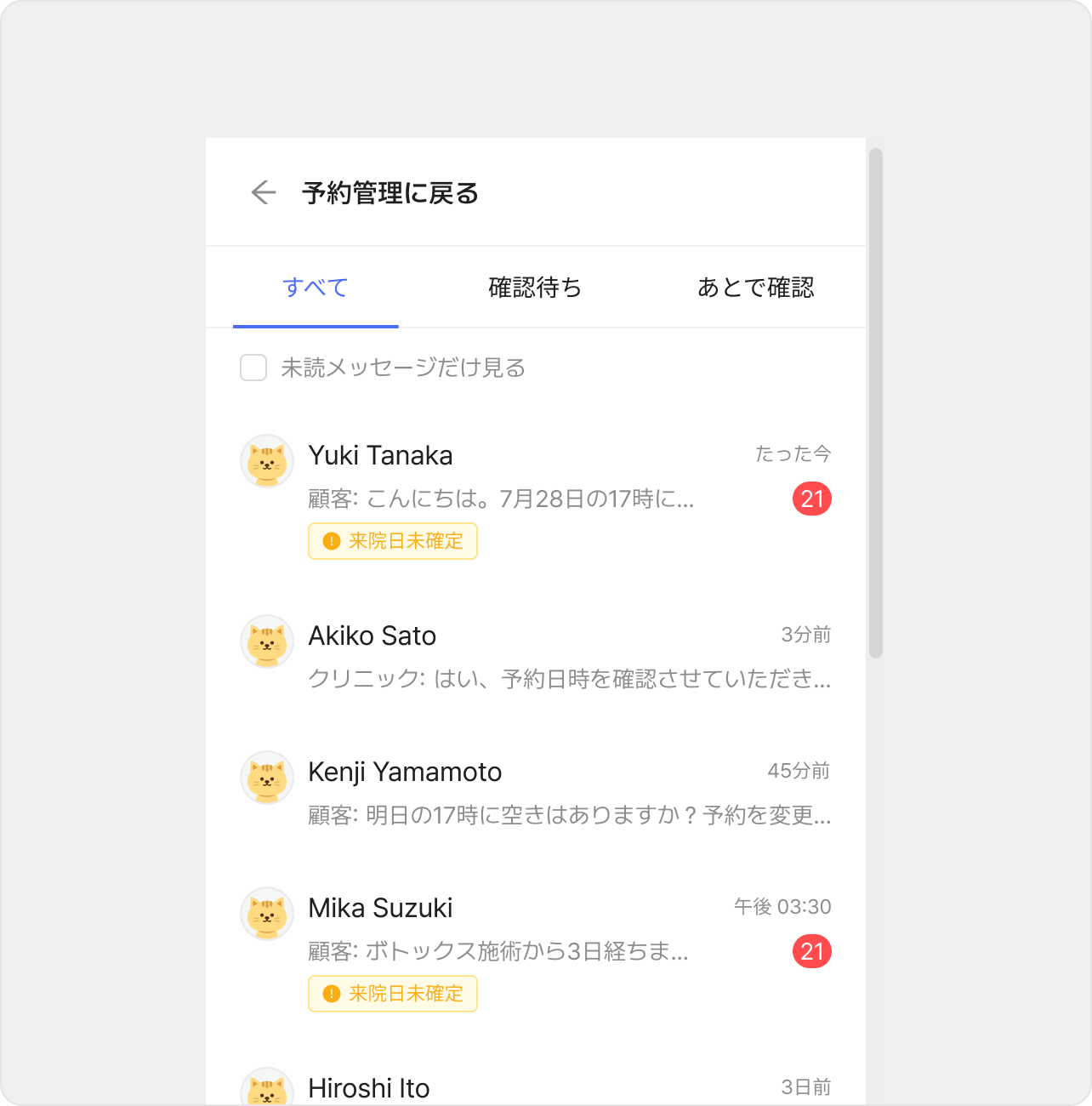
Task: Open the Mika Suzuki conversation name
Action: tap(380, 908)
